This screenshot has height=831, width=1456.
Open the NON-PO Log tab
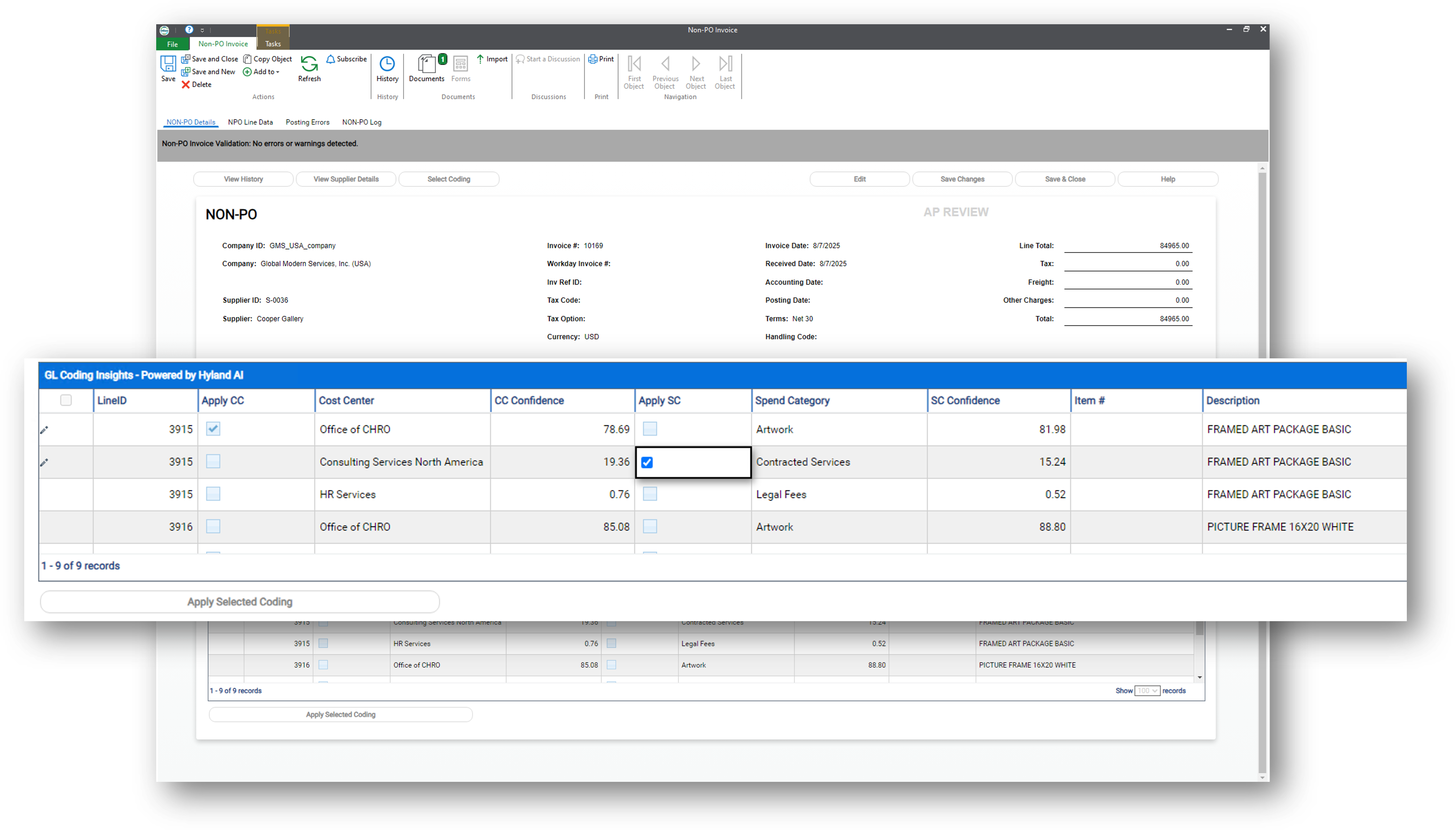click(361, 122)
